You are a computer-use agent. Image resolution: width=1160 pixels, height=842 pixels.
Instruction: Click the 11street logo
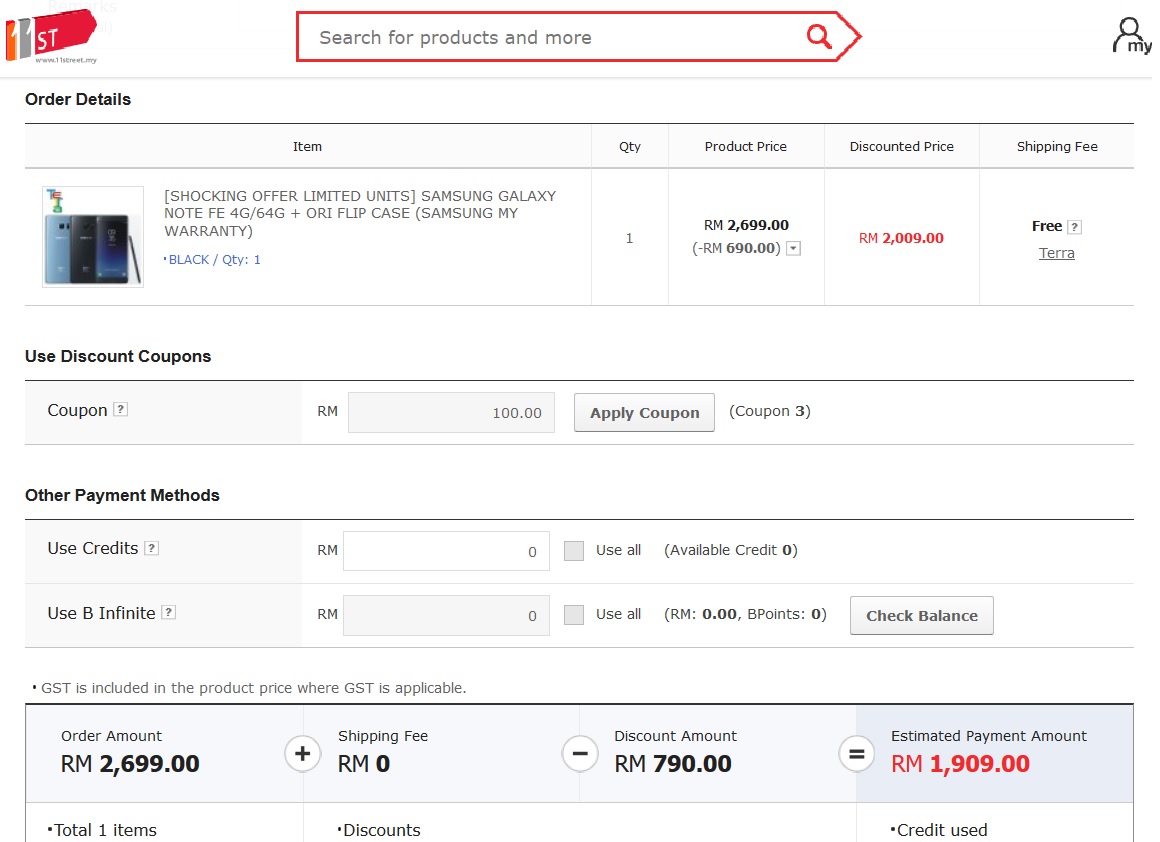(50, 38)
